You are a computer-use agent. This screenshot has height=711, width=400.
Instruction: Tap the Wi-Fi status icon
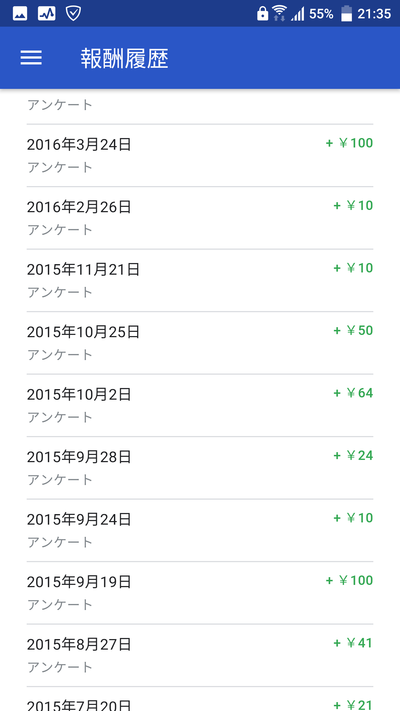tap(279, 14)
